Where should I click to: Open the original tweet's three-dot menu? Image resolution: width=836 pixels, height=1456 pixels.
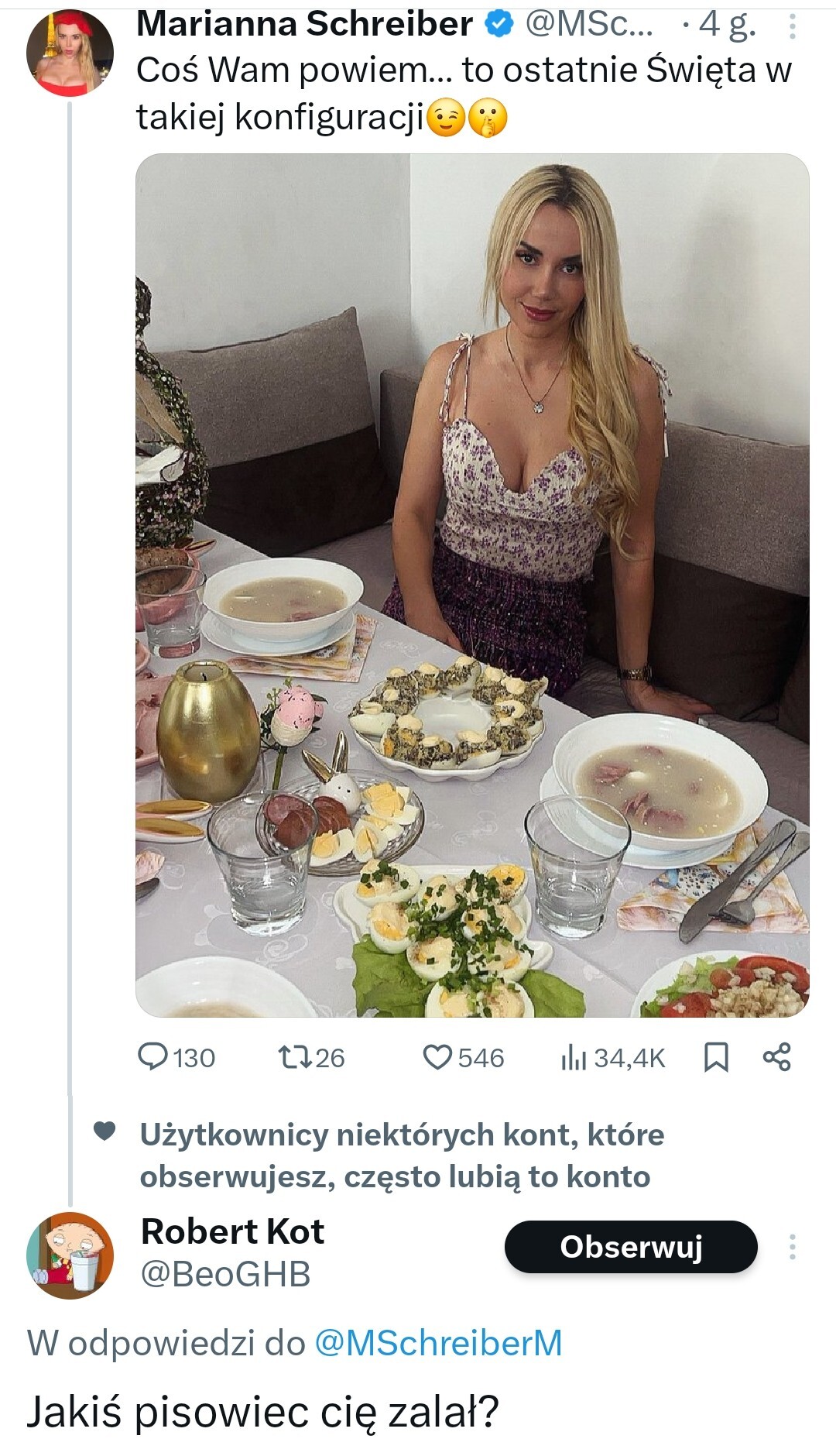pos(792,27)
